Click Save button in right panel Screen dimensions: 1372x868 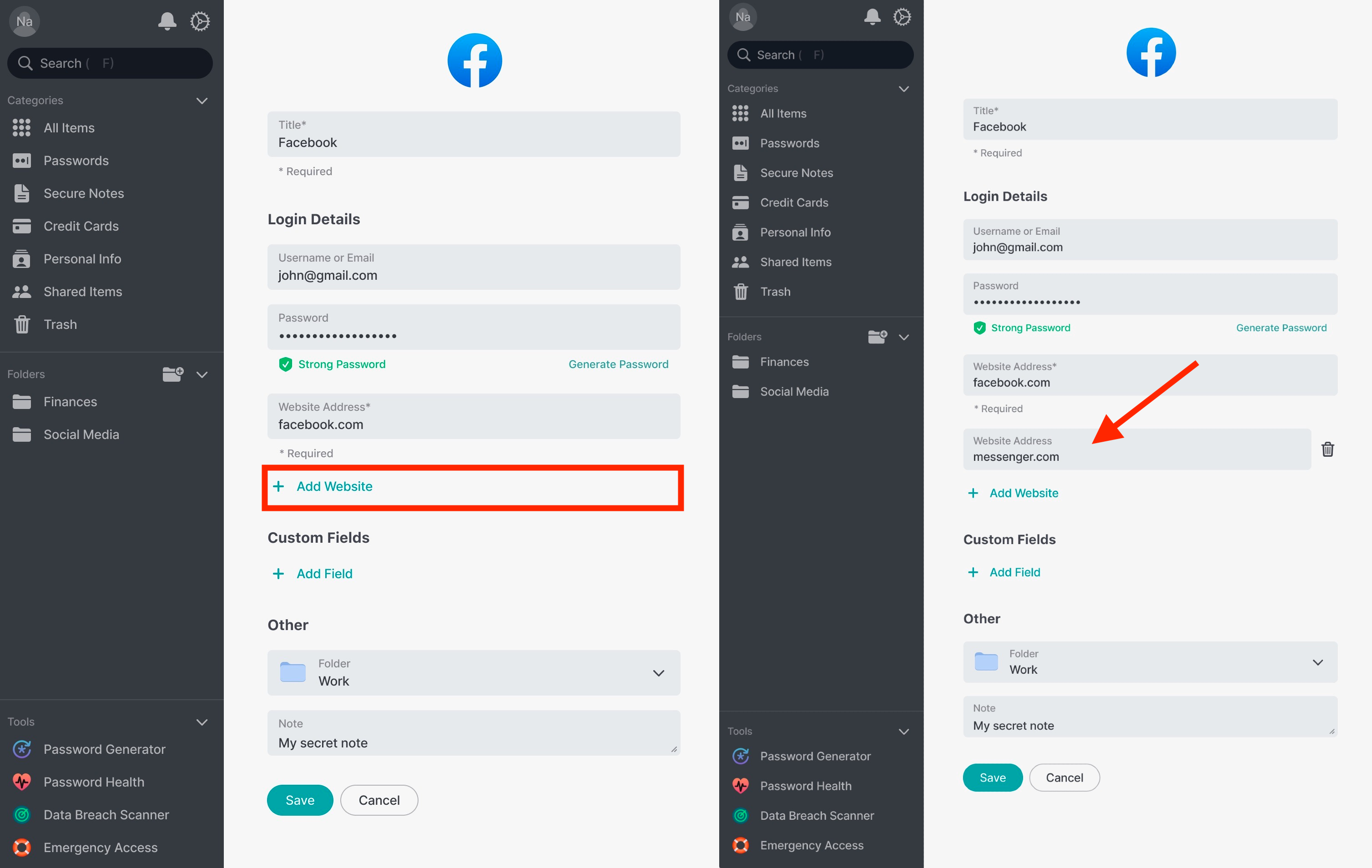tap(991, 777)
